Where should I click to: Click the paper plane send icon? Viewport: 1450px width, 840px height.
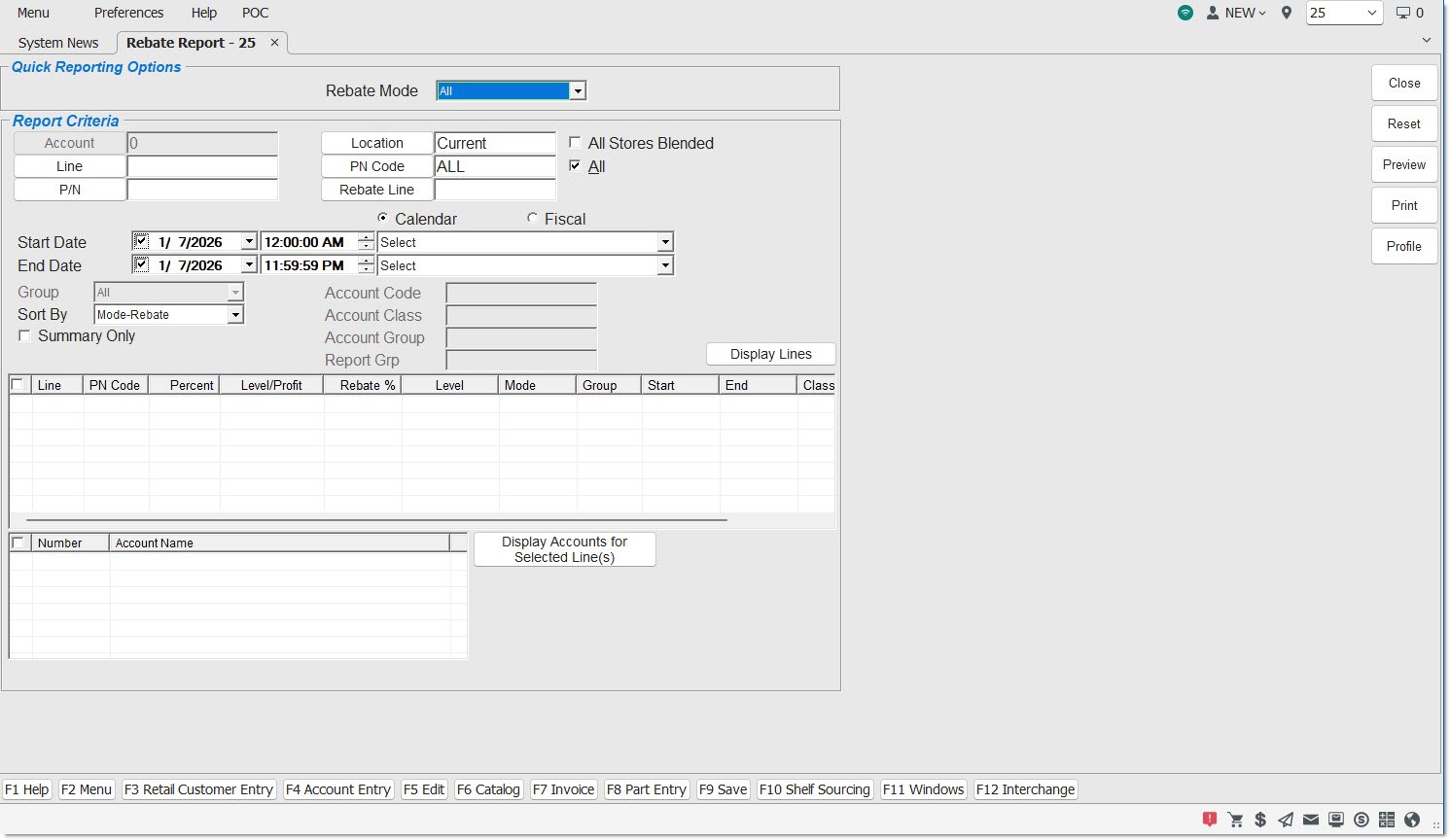pos(1286,820)
